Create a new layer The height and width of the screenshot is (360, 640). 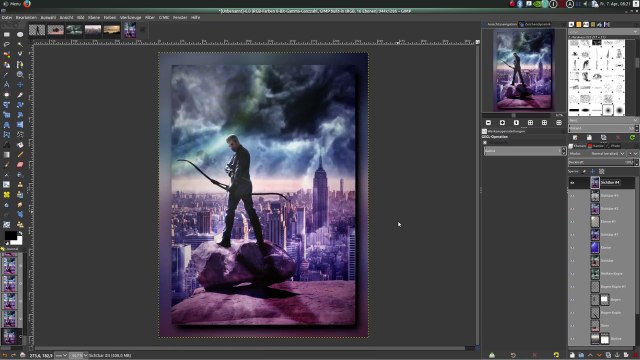tap(572, 355)
